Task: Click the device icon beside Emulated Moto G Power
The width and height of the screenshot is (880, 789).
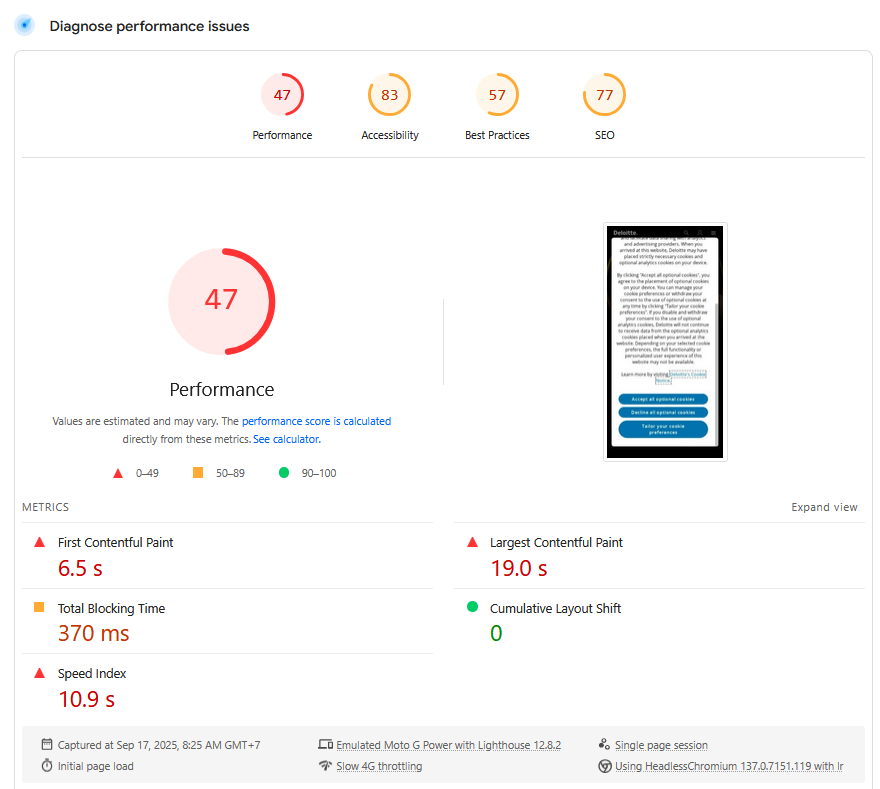Action: 325,744
